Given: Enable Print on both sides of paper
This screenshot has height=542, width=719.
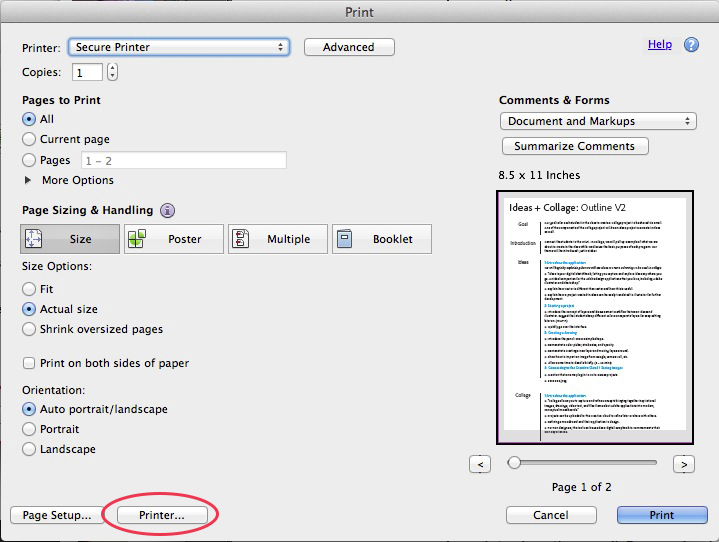Looking at the screenshot, I should click(30, 363).
